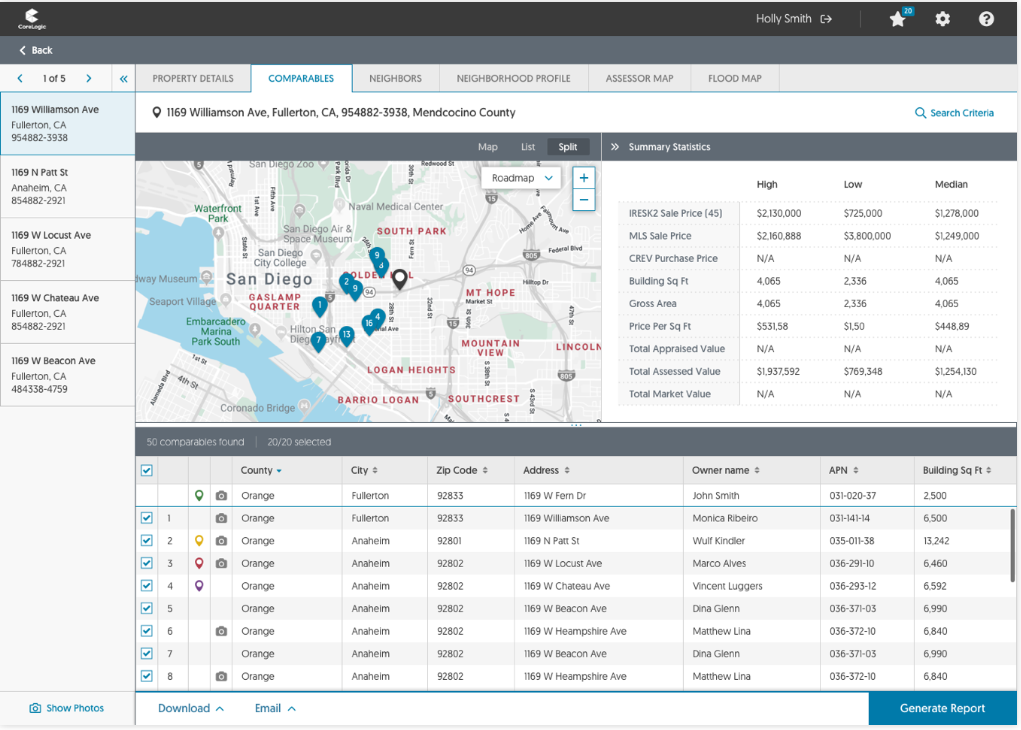1021x730 pixels.
Task: Open the help question mark icon
Action: [x=986, y=19]
